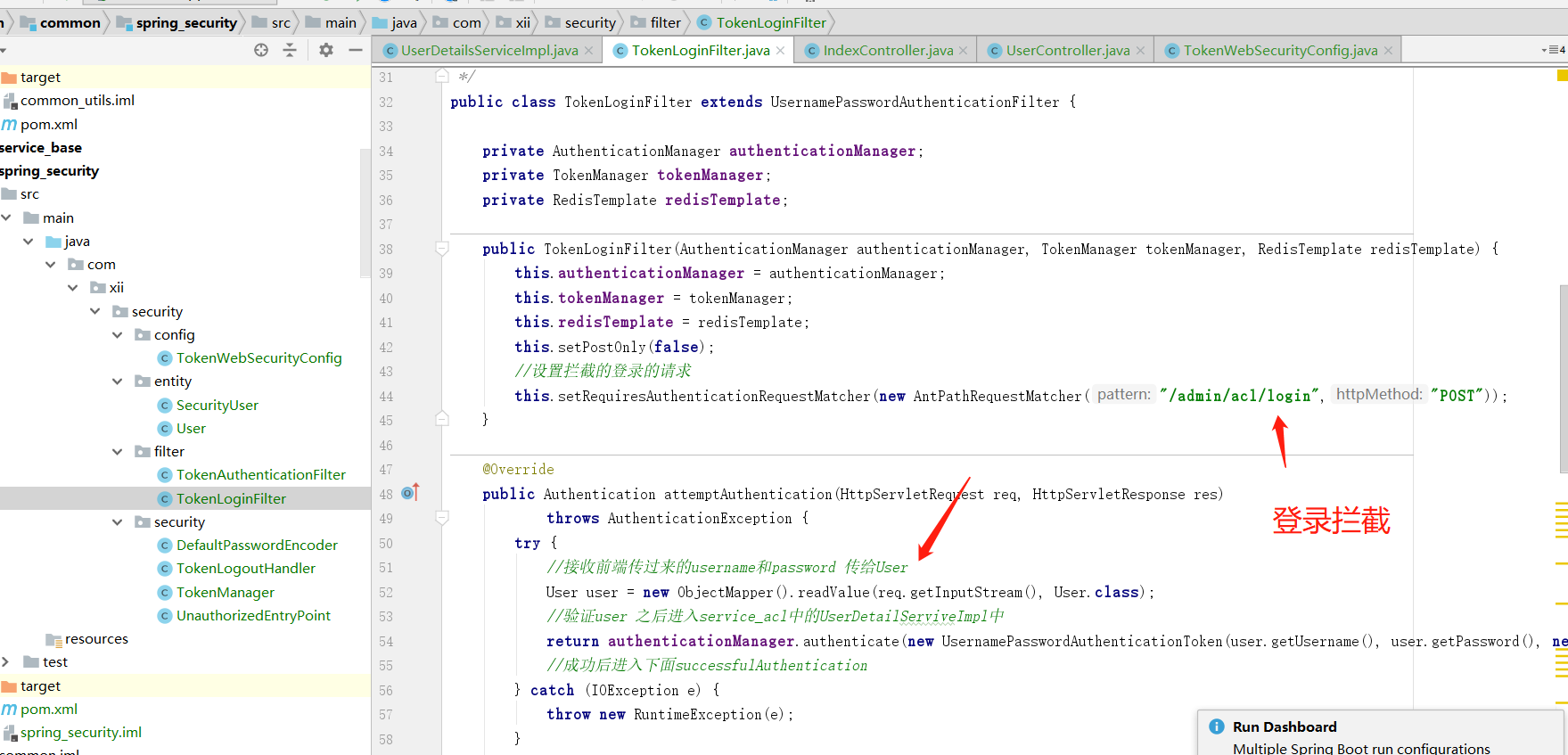Viewport: 1568px width, 755px height.
Task: Open DefaultPasswordEncoder class
Action: [257, 546]
